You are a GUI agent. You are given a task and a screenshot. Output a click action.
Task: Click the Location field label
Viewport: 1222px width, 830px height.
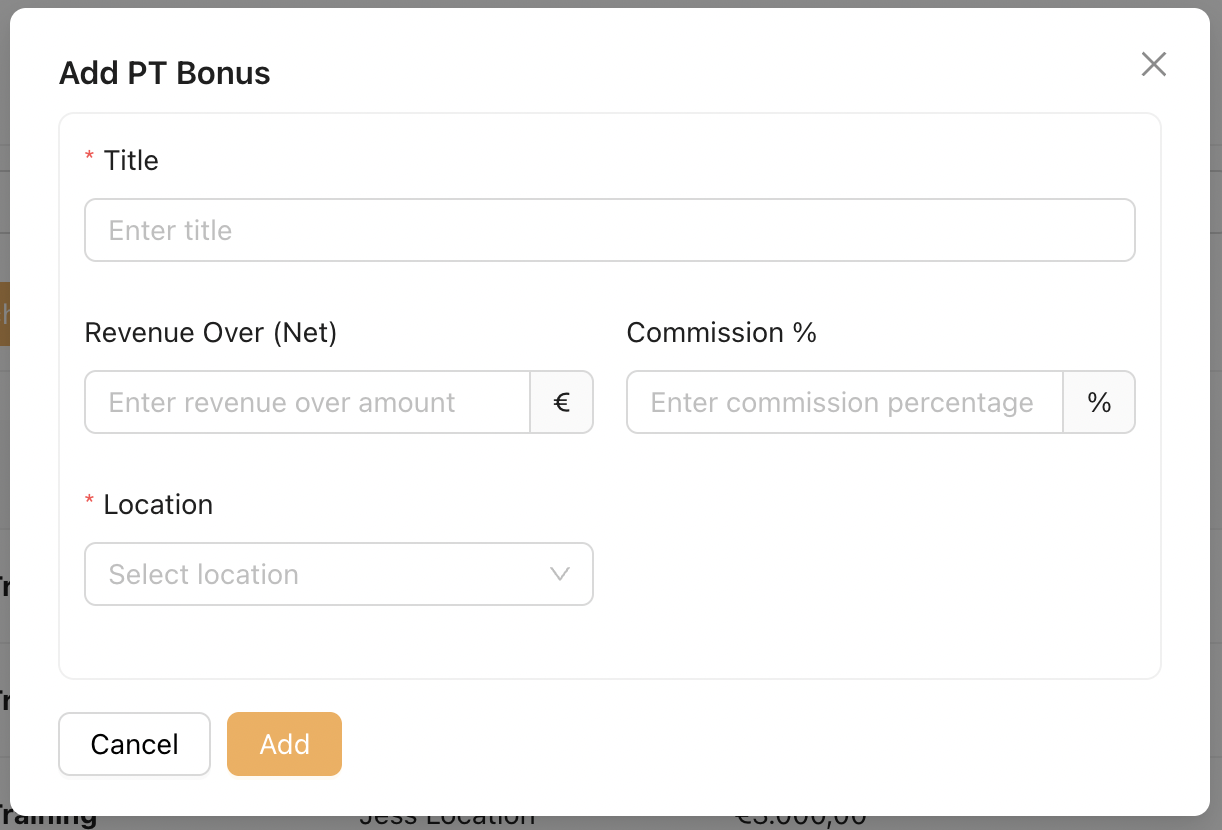pyautogui.click(x=158, y=505)
